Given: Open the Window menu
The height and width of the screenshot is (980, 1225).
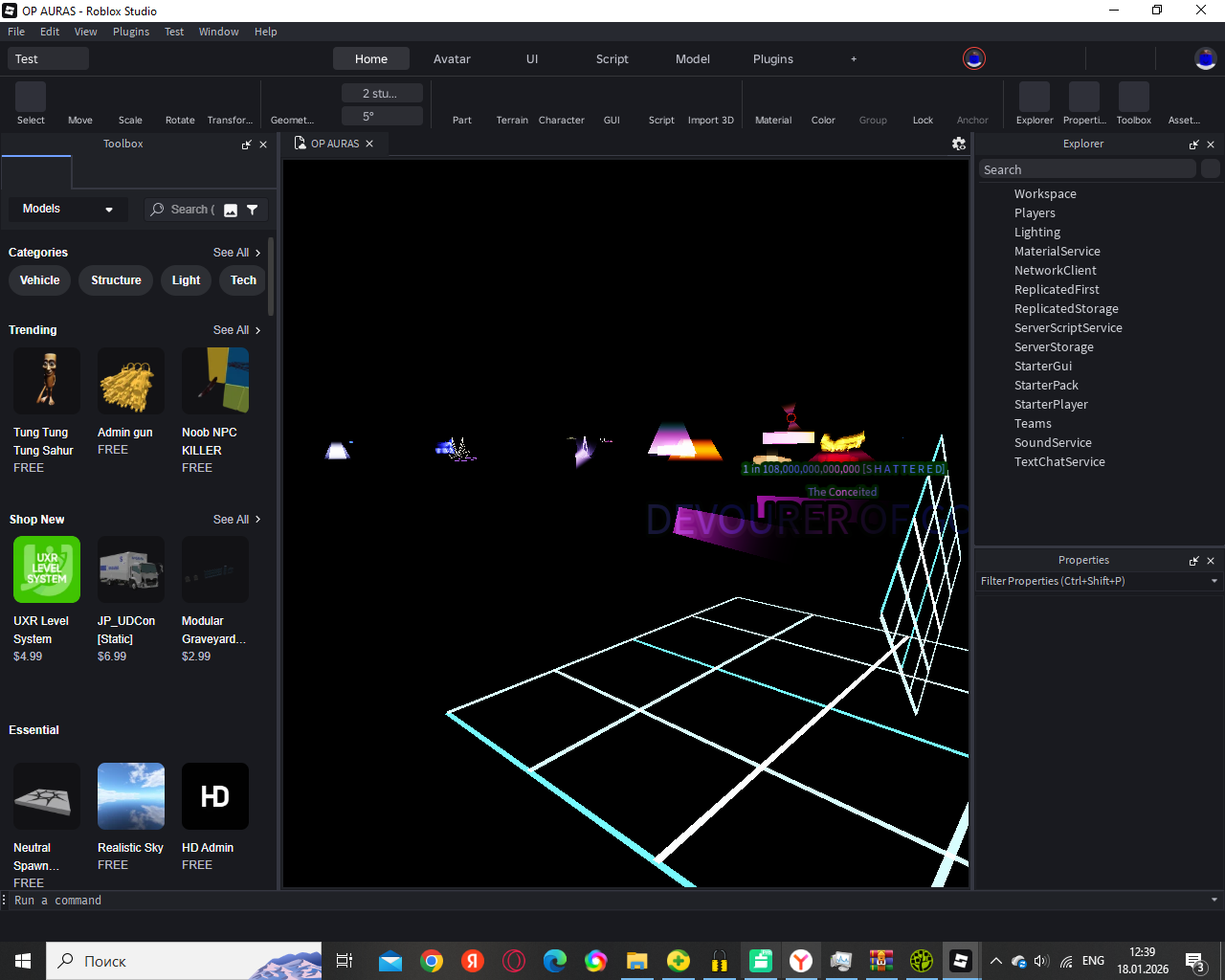Looking at the screenshot, I should 219,32.
